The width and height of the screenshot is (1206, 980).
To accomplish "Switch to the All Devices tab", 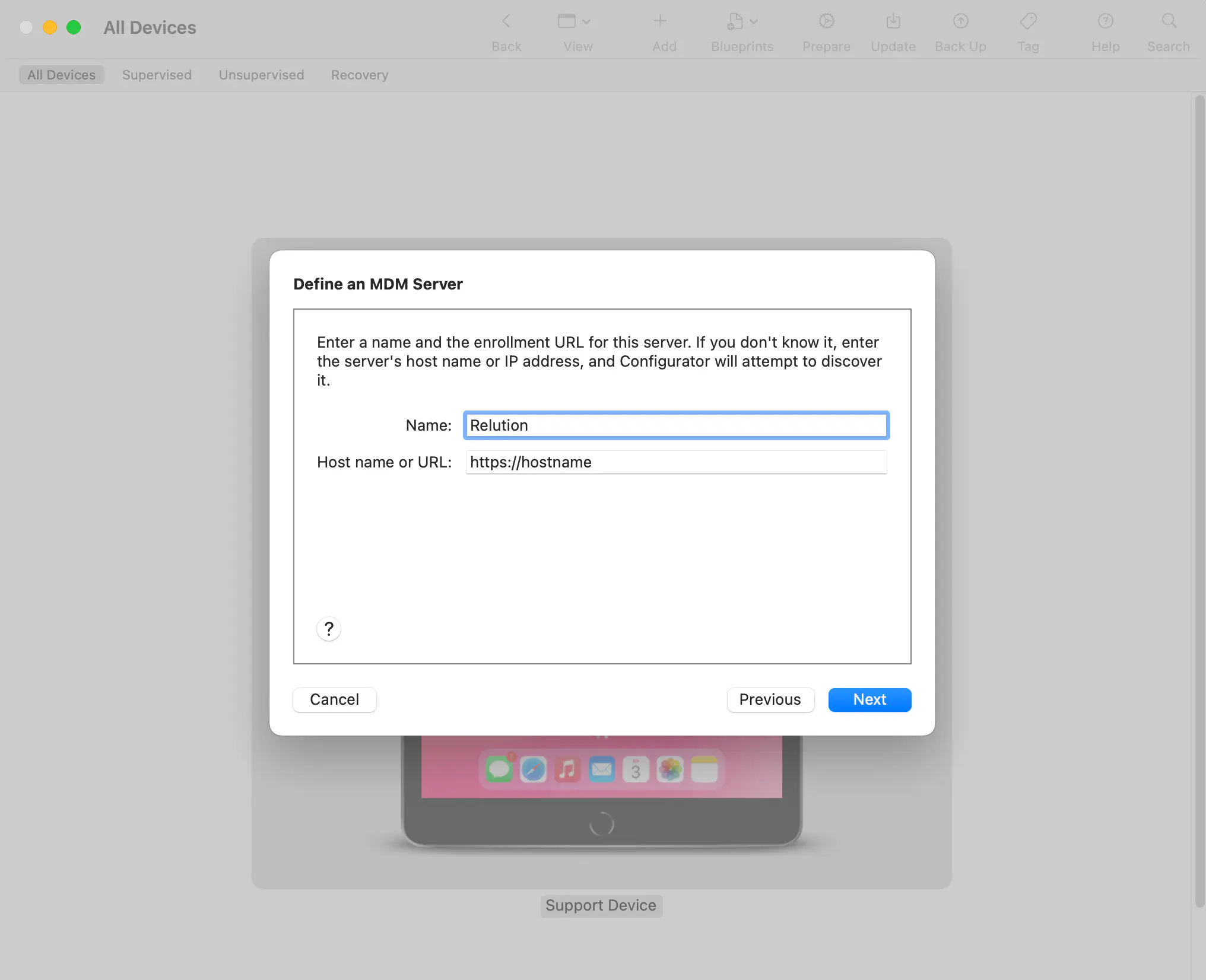I will point(61,75).
